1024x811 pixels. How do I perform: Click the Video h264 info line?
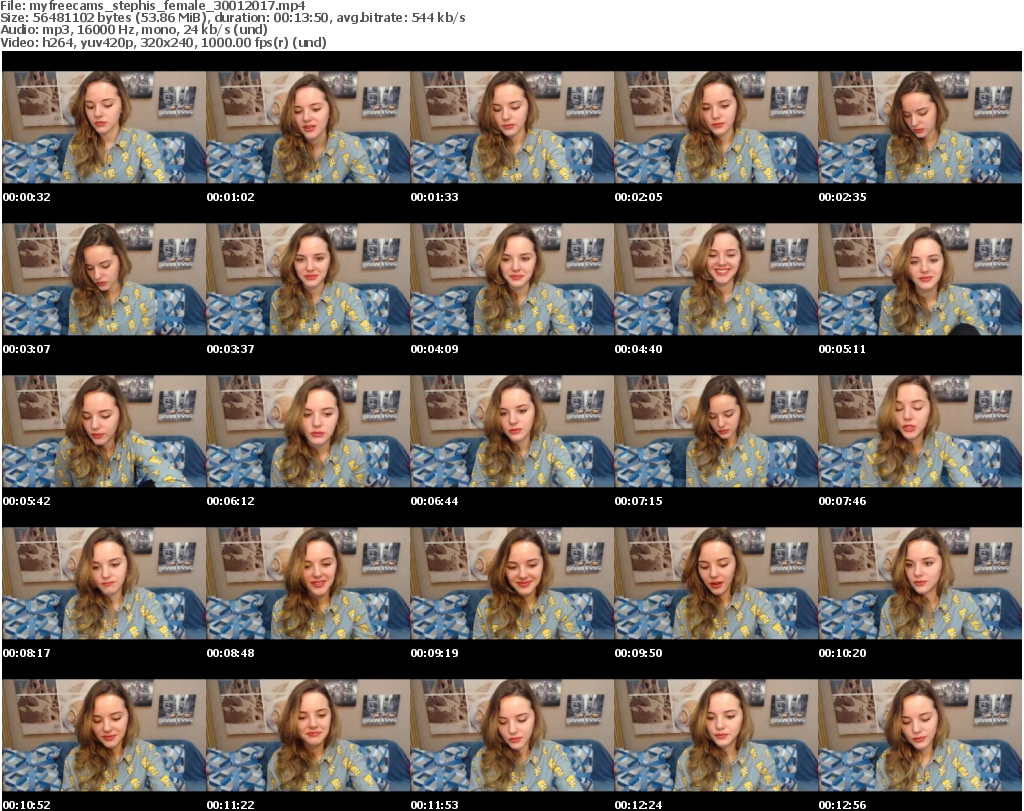(x=163, y=42)
